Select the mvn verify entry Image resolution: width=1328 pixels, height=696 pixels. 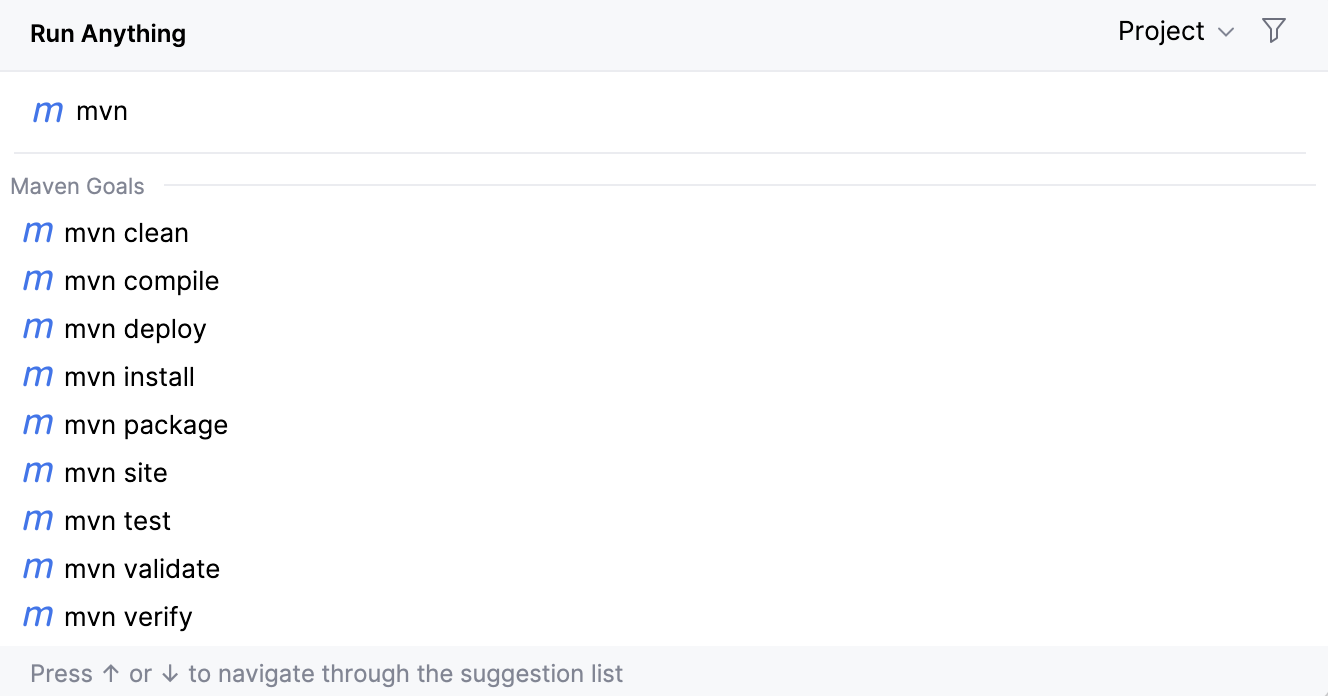[129, 616]
